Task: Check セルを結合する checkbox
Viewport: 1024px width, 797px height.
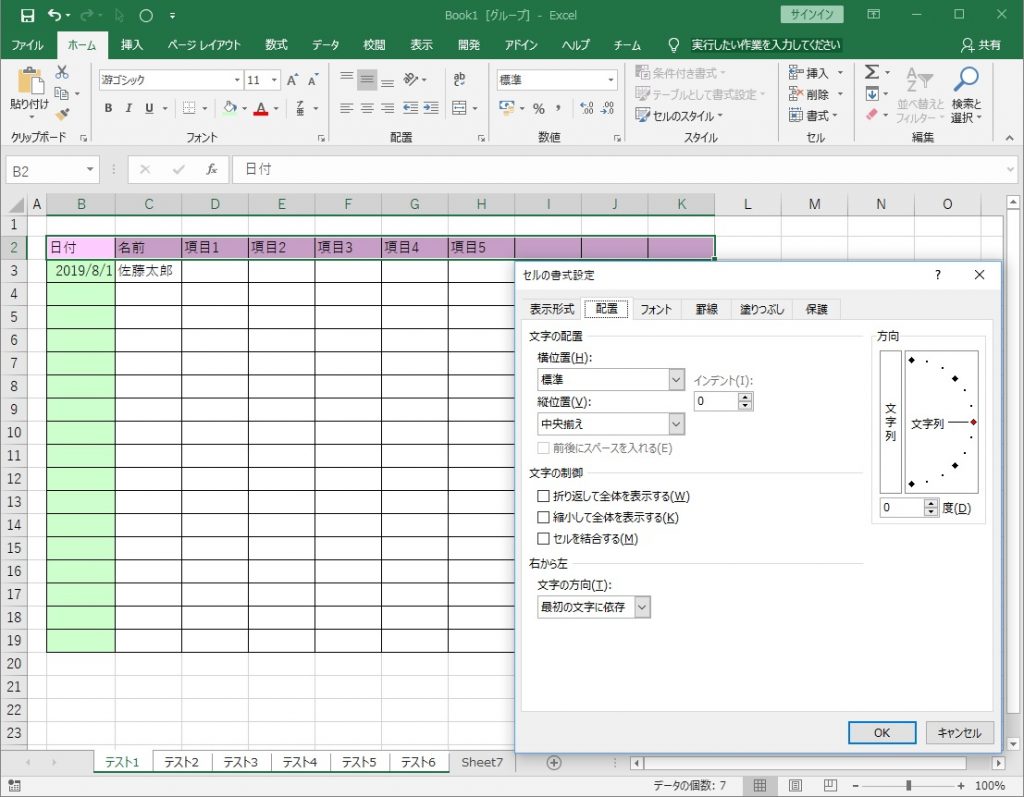Action: 543,539
